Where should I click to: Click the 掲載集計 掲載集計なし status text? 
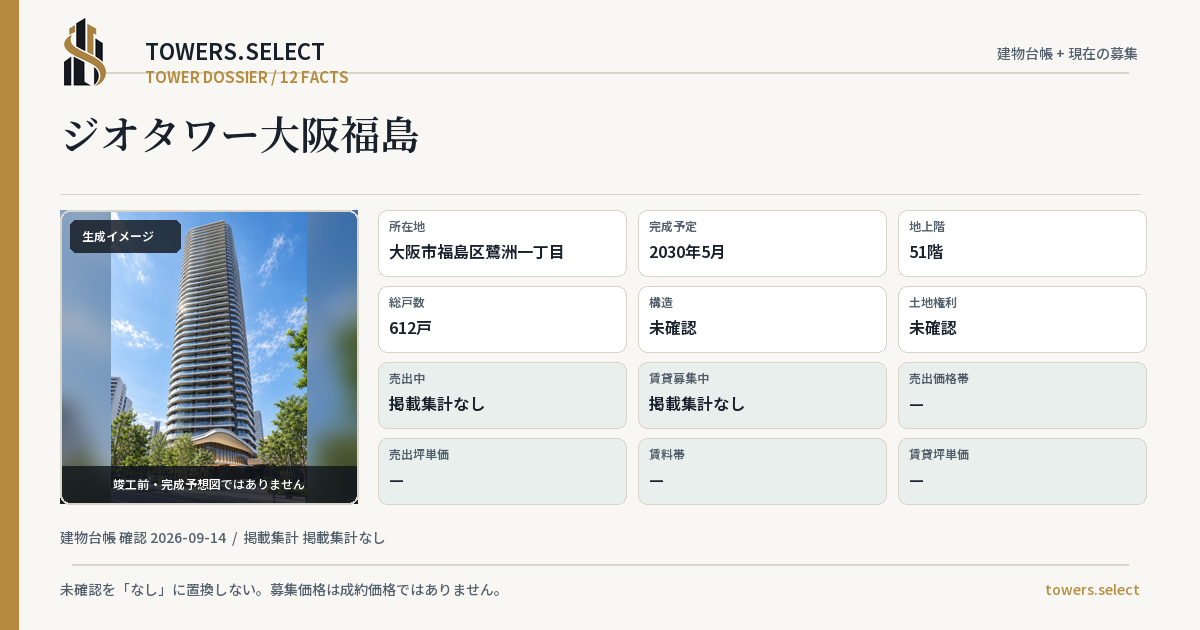(x=314, y=538)
